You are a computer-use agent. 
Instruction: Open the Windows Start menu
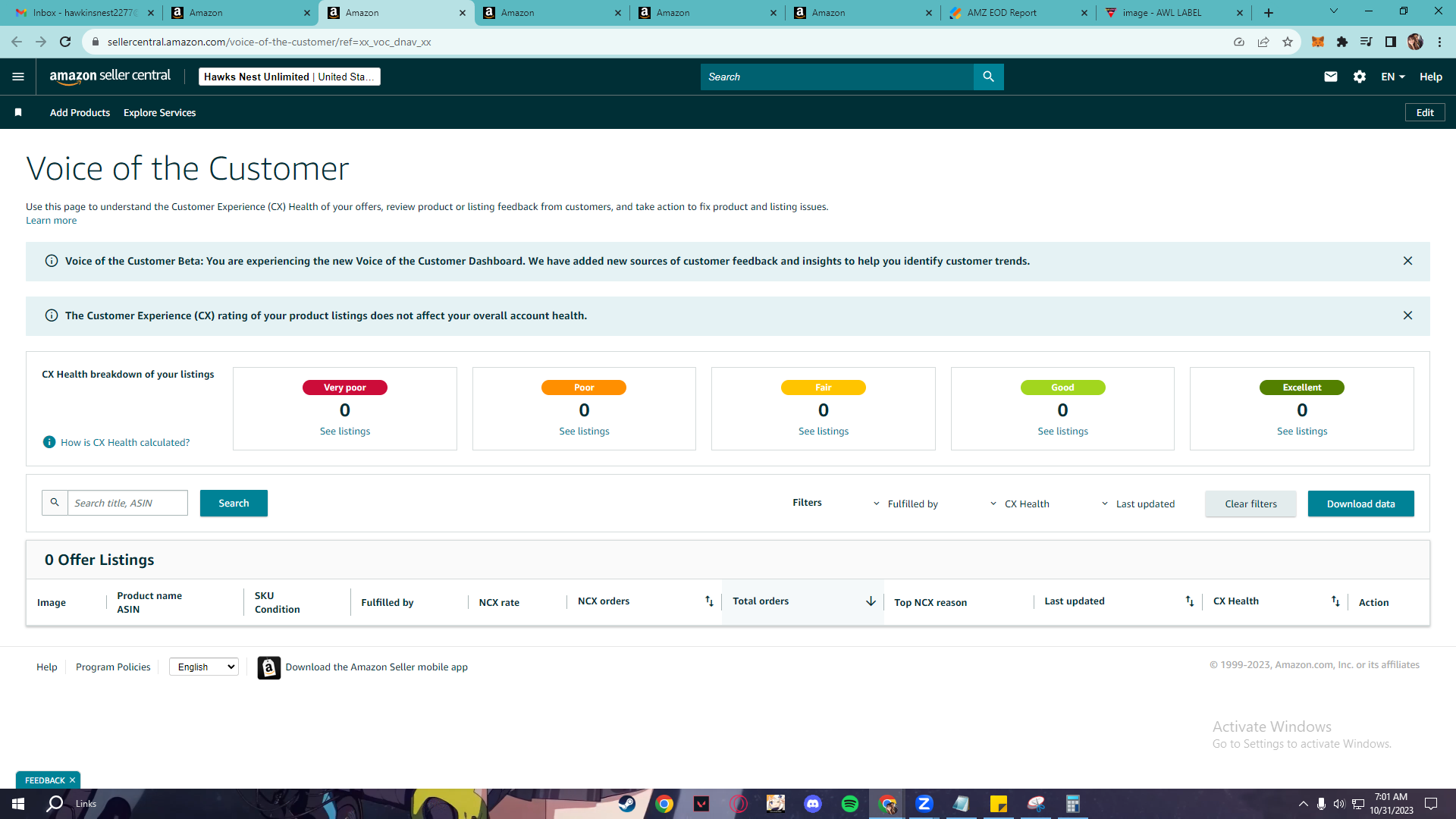18,804
